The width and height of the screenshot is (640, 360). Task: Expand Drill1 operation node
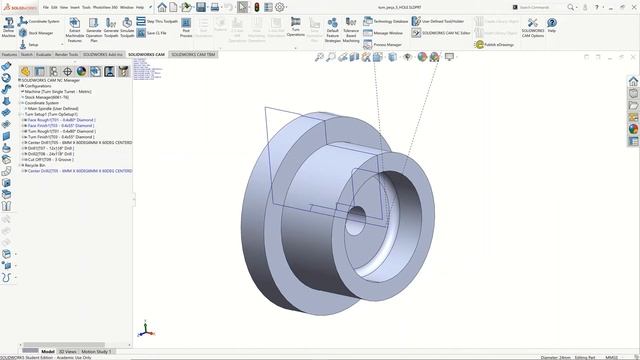click(22, 149)
